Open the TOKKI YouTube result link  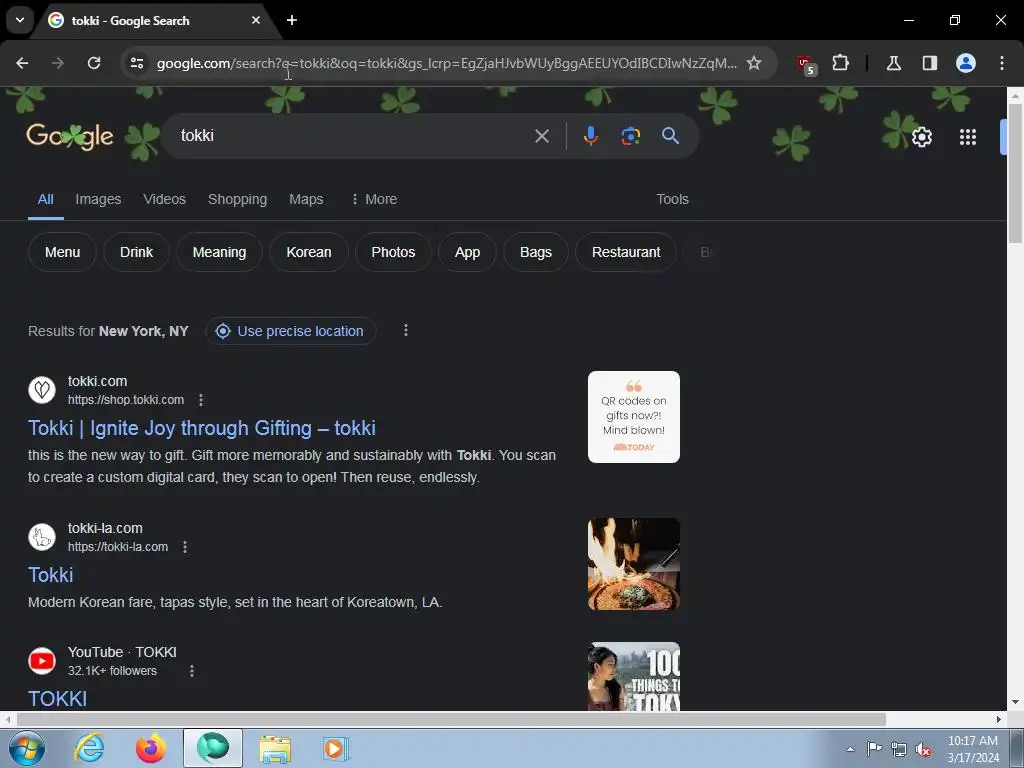point(57,698)
